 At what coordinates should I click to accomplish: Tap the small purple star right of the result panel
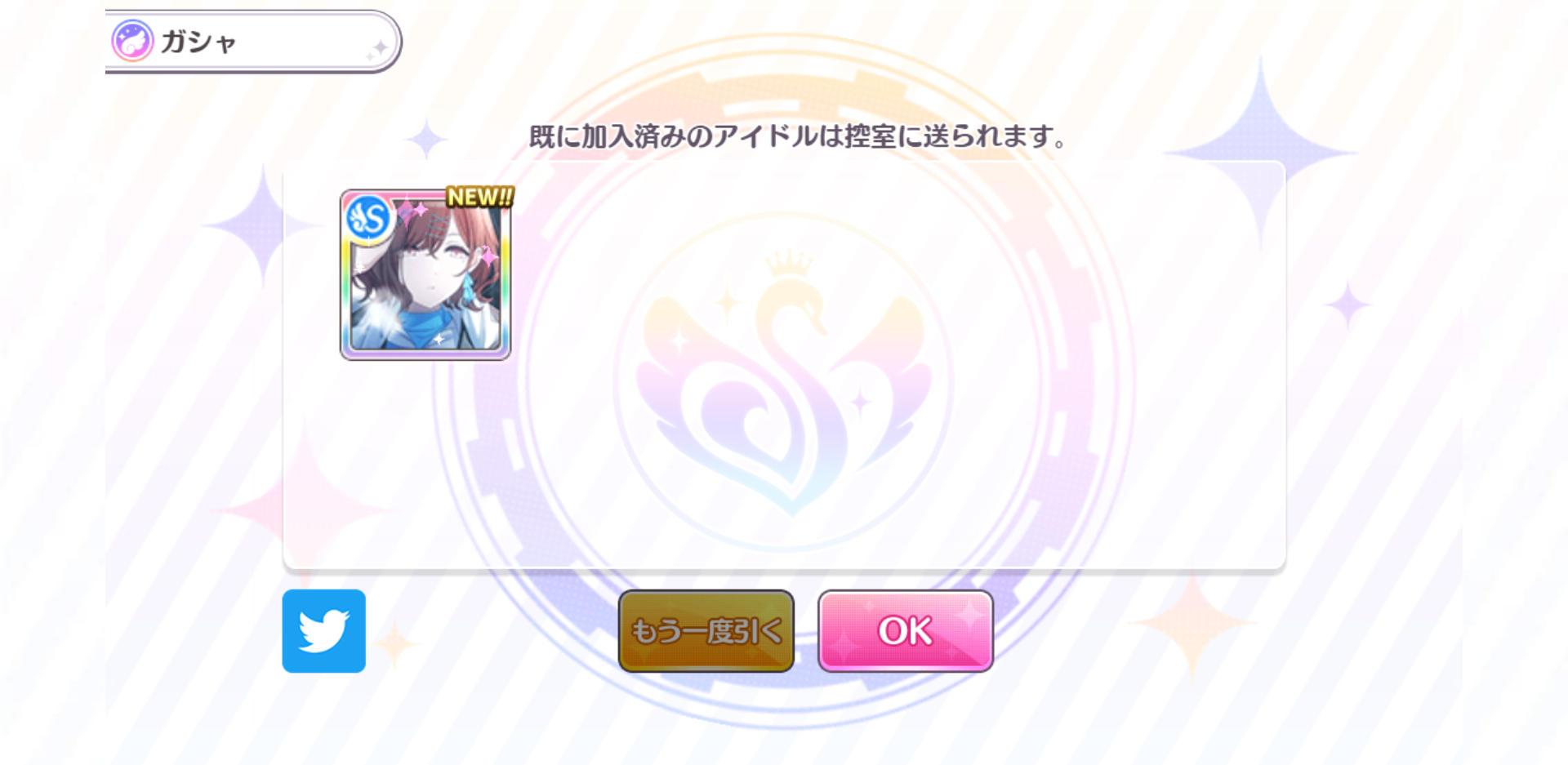tap(1347, 305)
